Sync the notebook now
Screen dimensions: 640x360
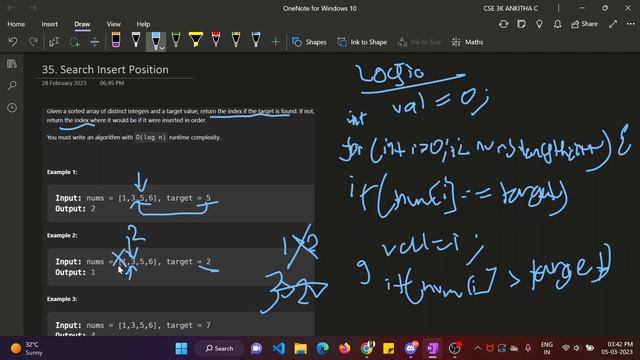coord(503,24)
